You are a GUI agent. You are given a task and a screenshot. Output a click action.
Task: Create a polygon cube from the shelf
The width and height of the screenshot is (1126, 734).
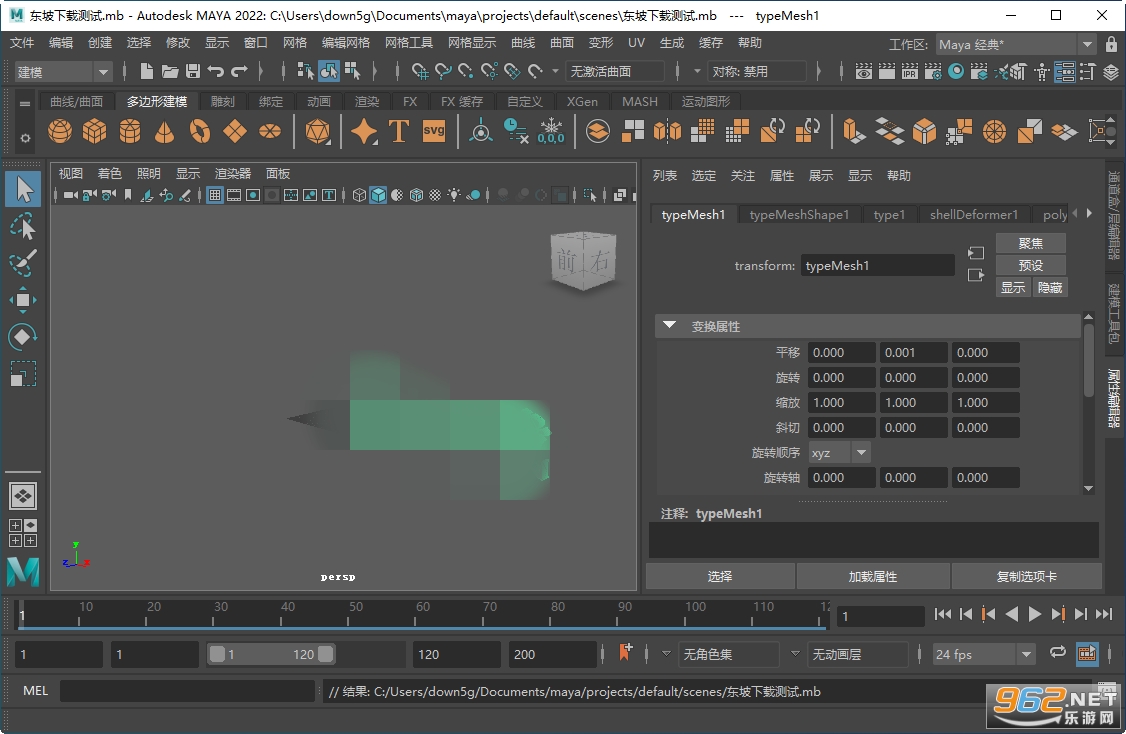(x=95, y=131)
